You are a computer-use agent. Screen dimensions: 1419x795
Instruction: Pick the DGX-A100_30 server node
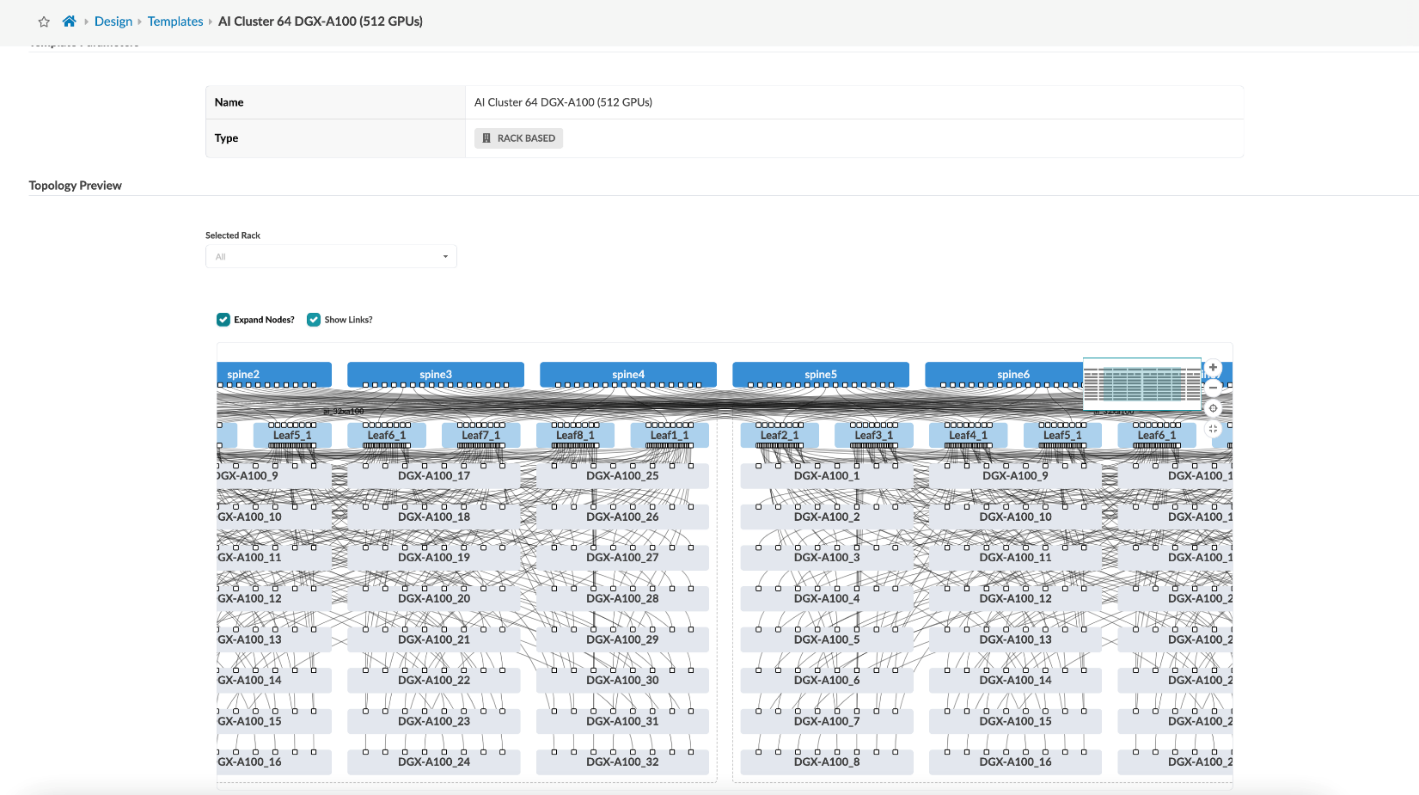[x=623, y=681]
